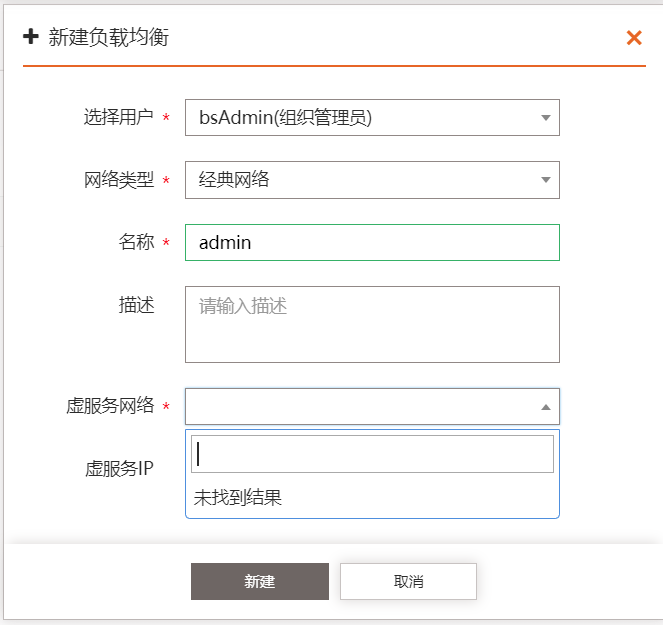Click the 选择用户 field label
Image resolution: width=663 pixels, height=625 pixels.
coord(118,118)
